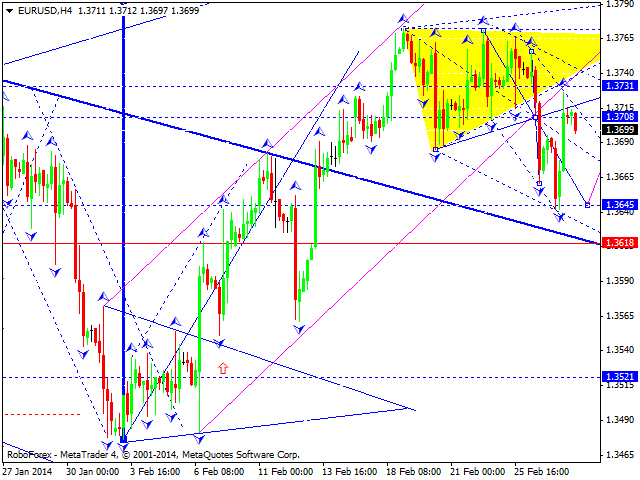640x480 pixels.
Task: Select the 1.3731 blue price level label
Action: point(620,86)
